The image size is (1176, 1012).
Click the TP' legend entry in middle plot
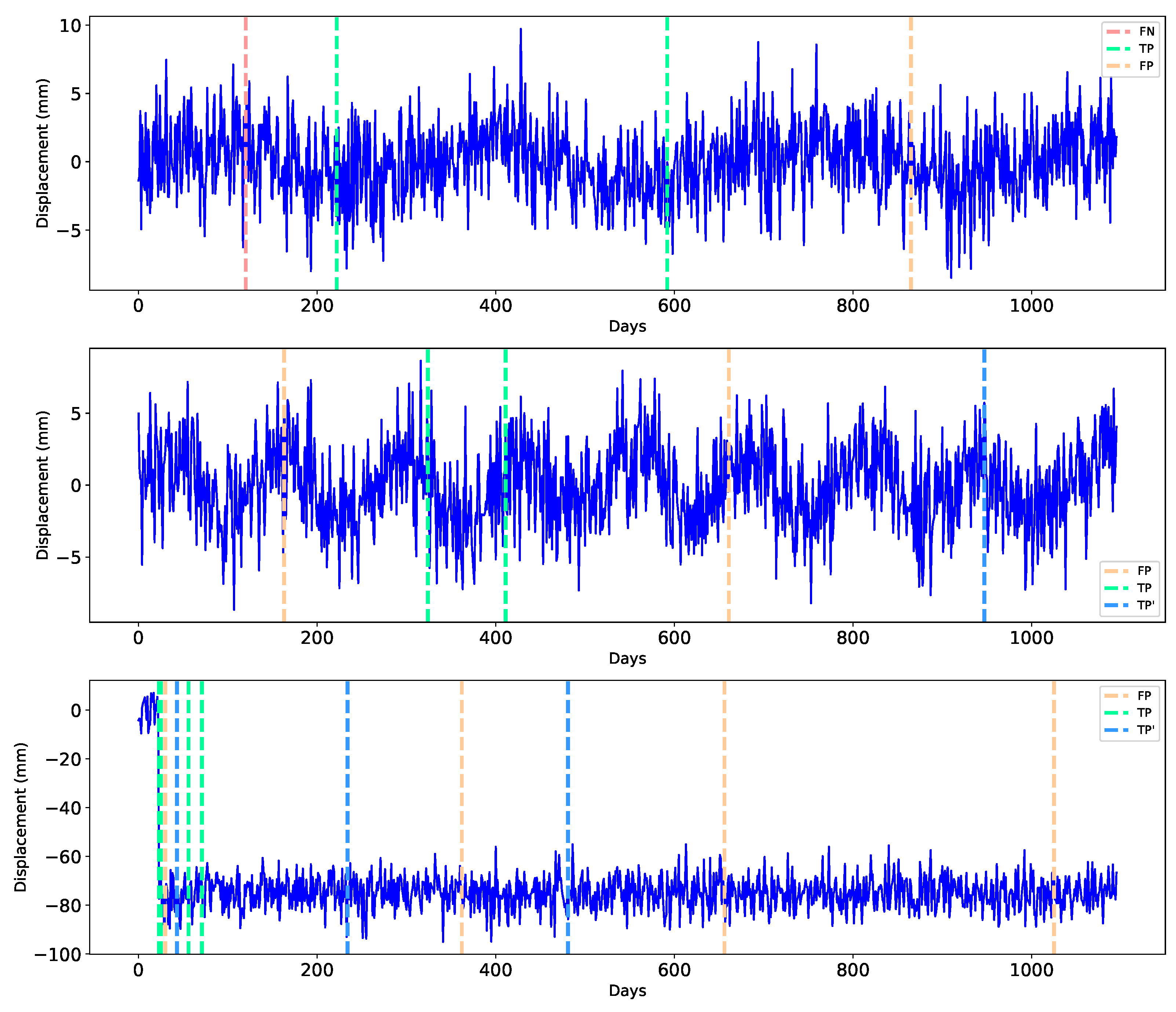click(x=1145, y=605)
